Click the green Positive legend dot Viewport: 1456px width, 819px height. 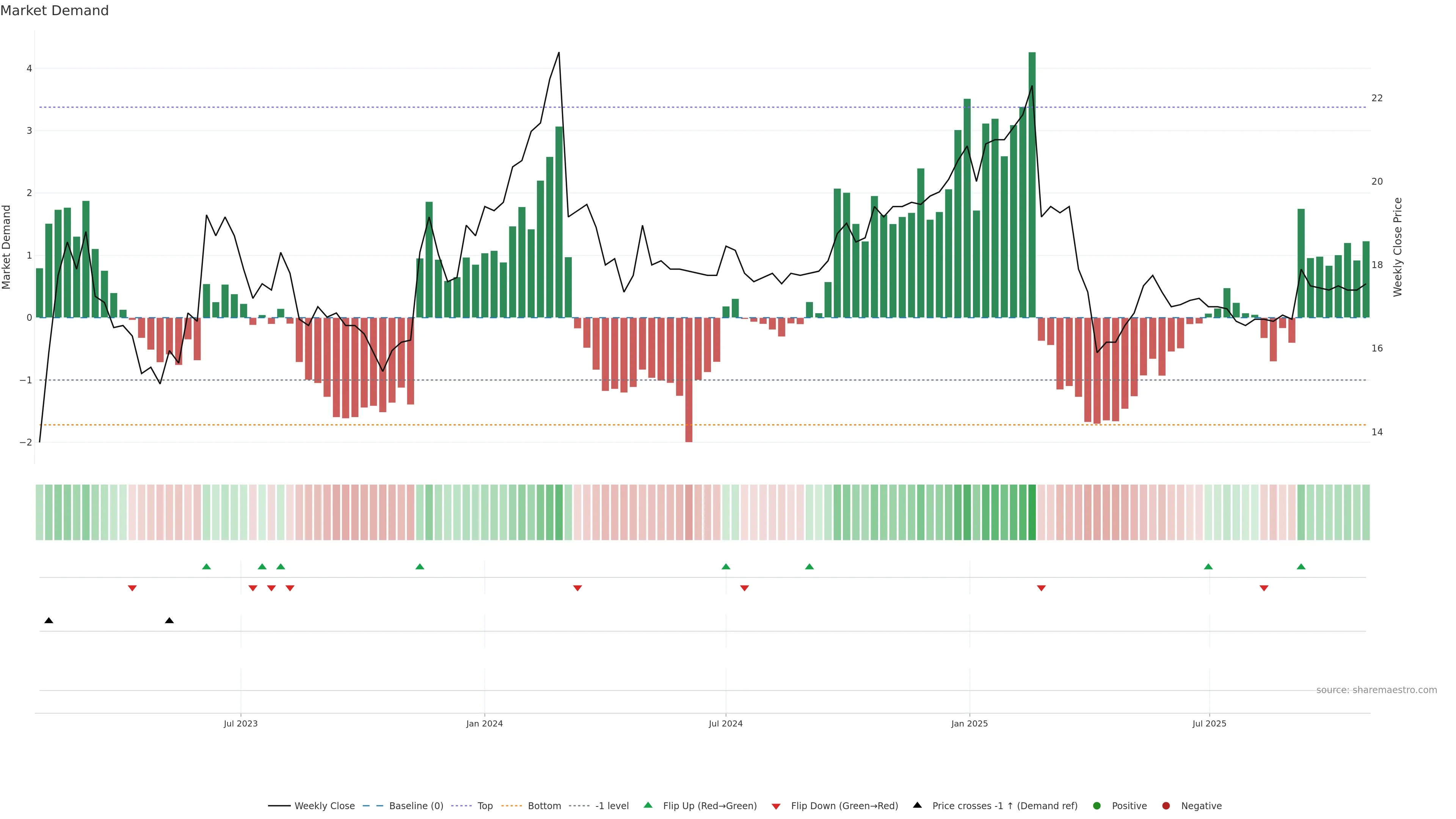click(1097, 806)
